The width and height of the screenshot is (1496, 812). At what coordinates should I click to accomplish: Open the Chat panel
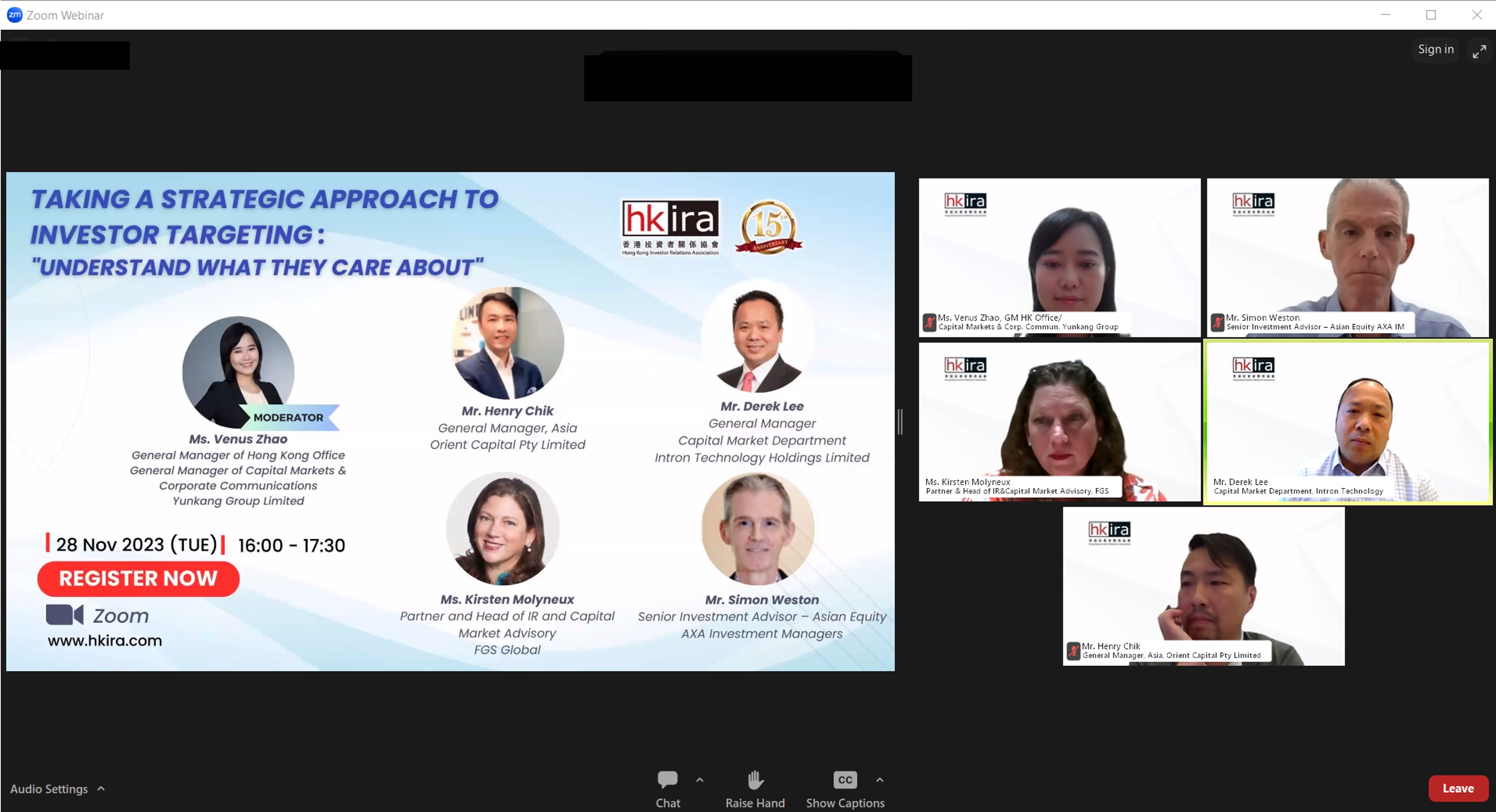tap(667, 788)
